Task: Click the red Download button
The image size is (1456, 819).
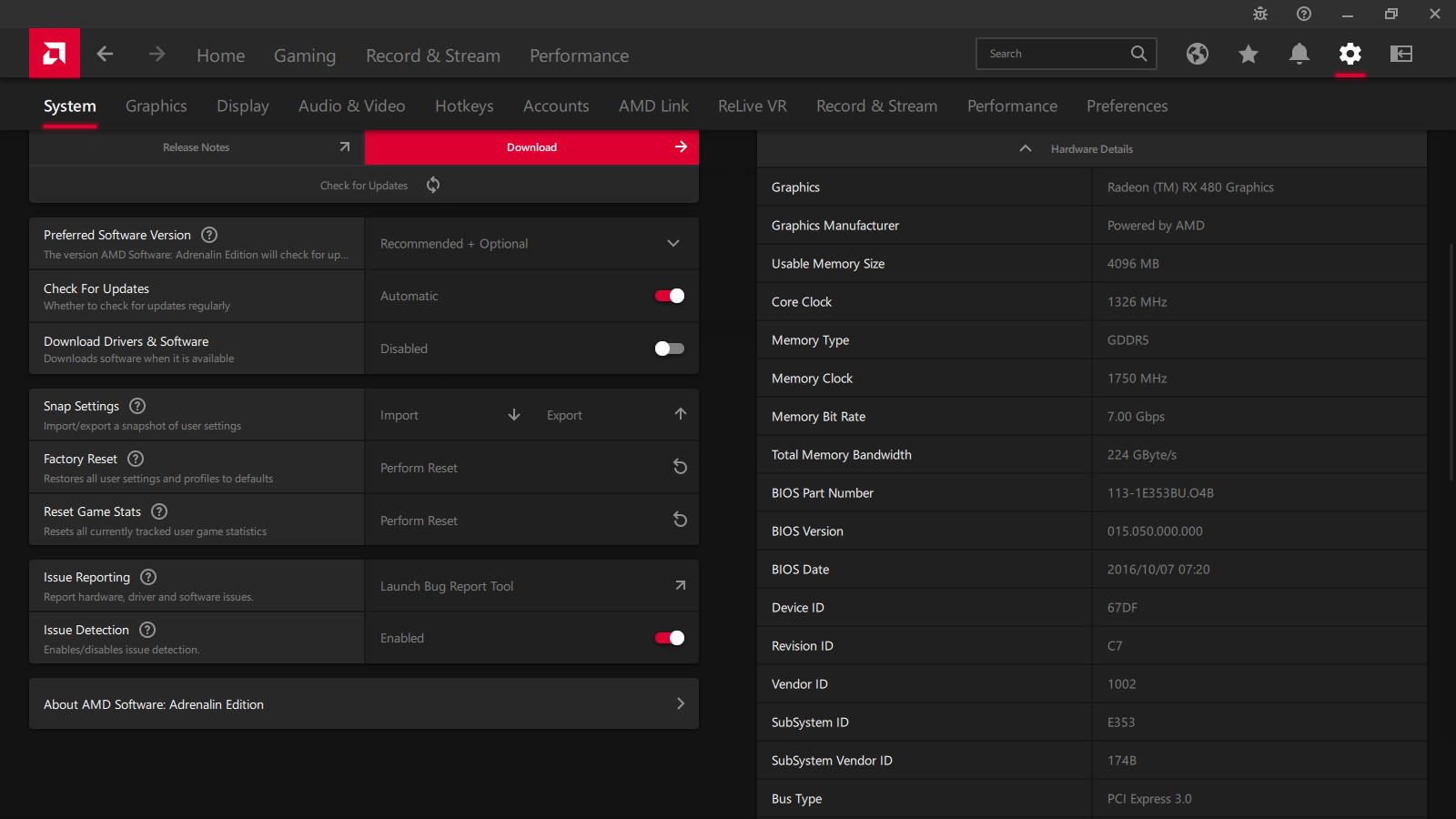Action: coord(531,147)
